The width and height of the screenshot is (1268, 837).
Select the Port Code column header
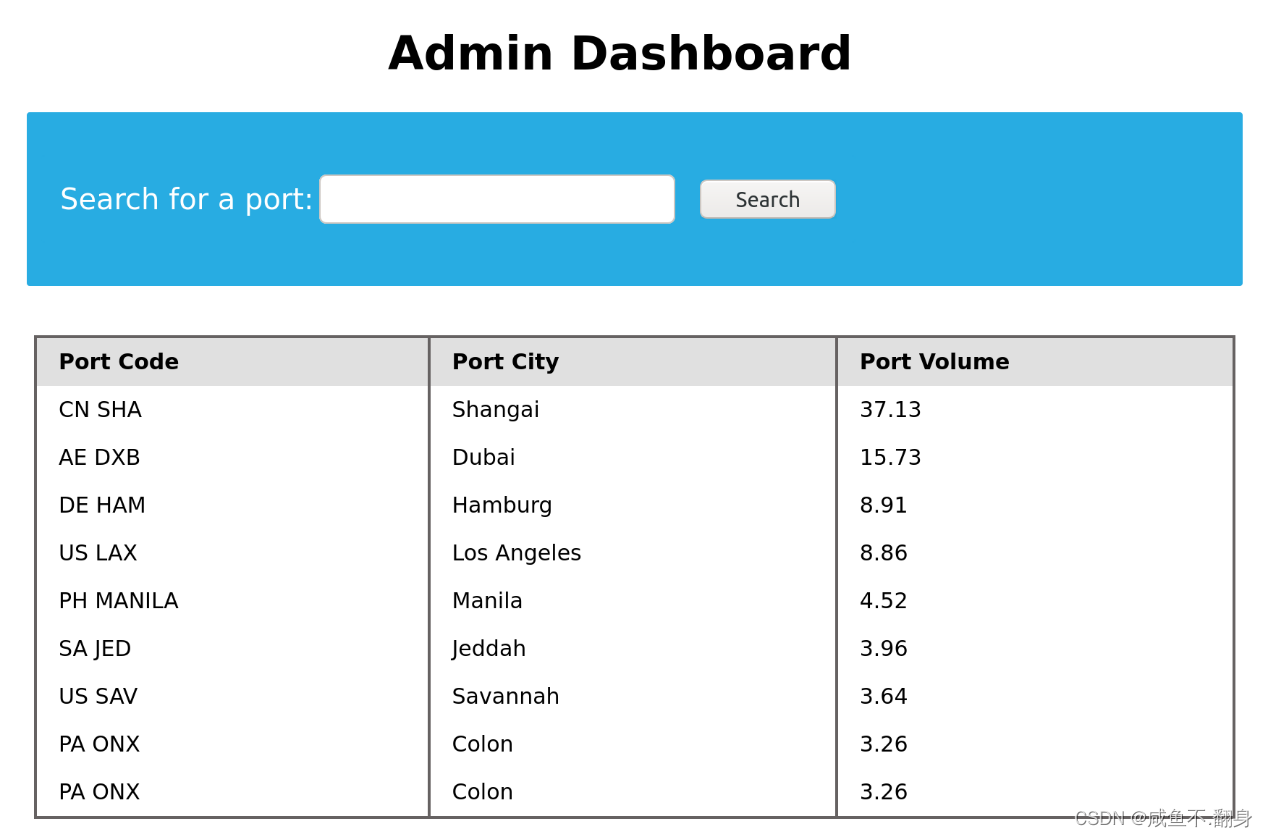pos(119,362)
